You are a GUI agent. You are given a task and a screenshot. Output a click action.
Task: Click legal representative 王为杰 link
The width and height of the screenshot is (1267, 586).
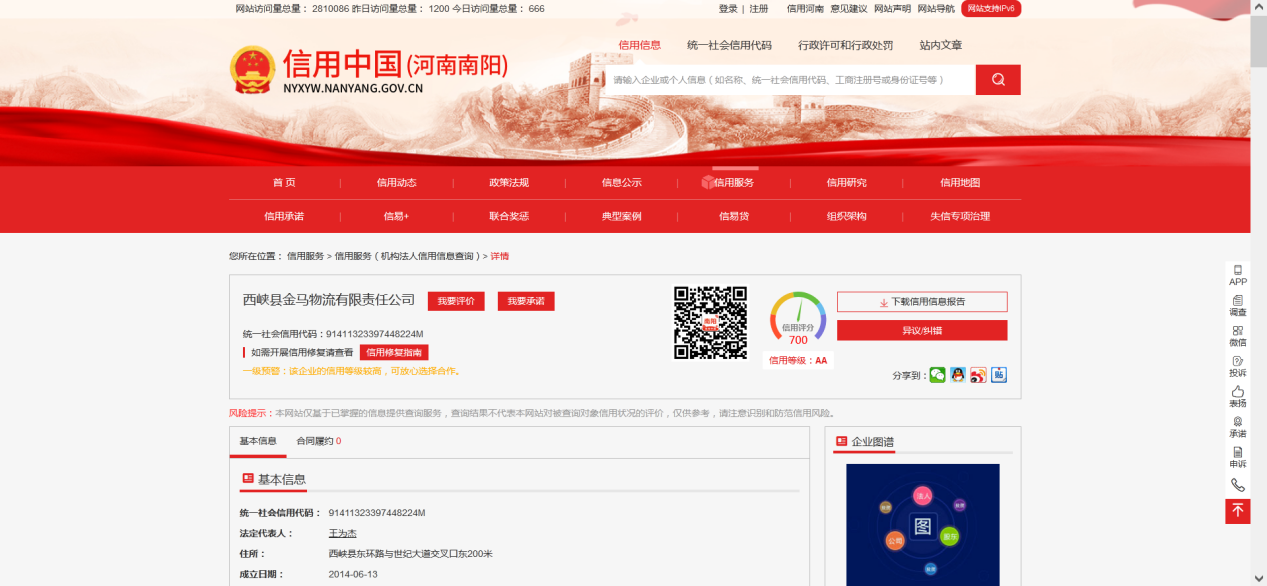tap(342, 533)
